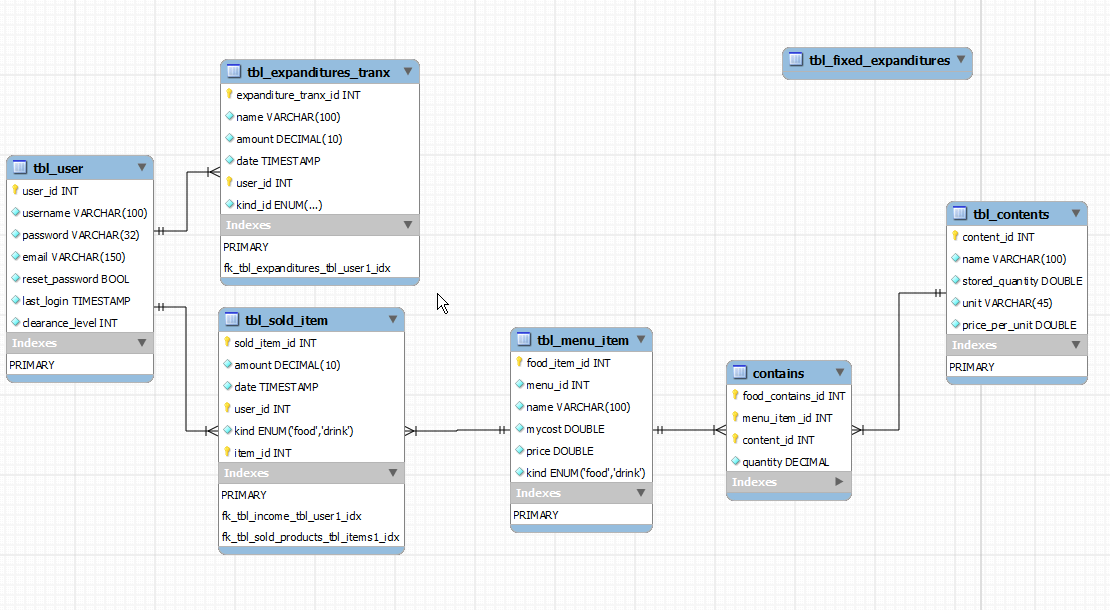Viewport: 1110px width, 610px height.
Task: Select the 'price DOUBLE' column in tbl_menu_item
Action: [x=581, y=450]
